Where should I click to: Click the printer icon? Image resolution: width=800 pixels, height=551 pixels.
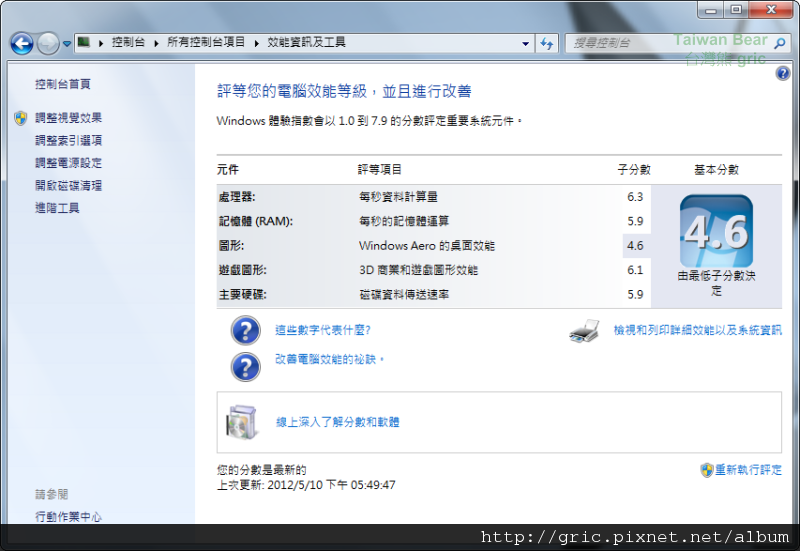pos(585,331)
